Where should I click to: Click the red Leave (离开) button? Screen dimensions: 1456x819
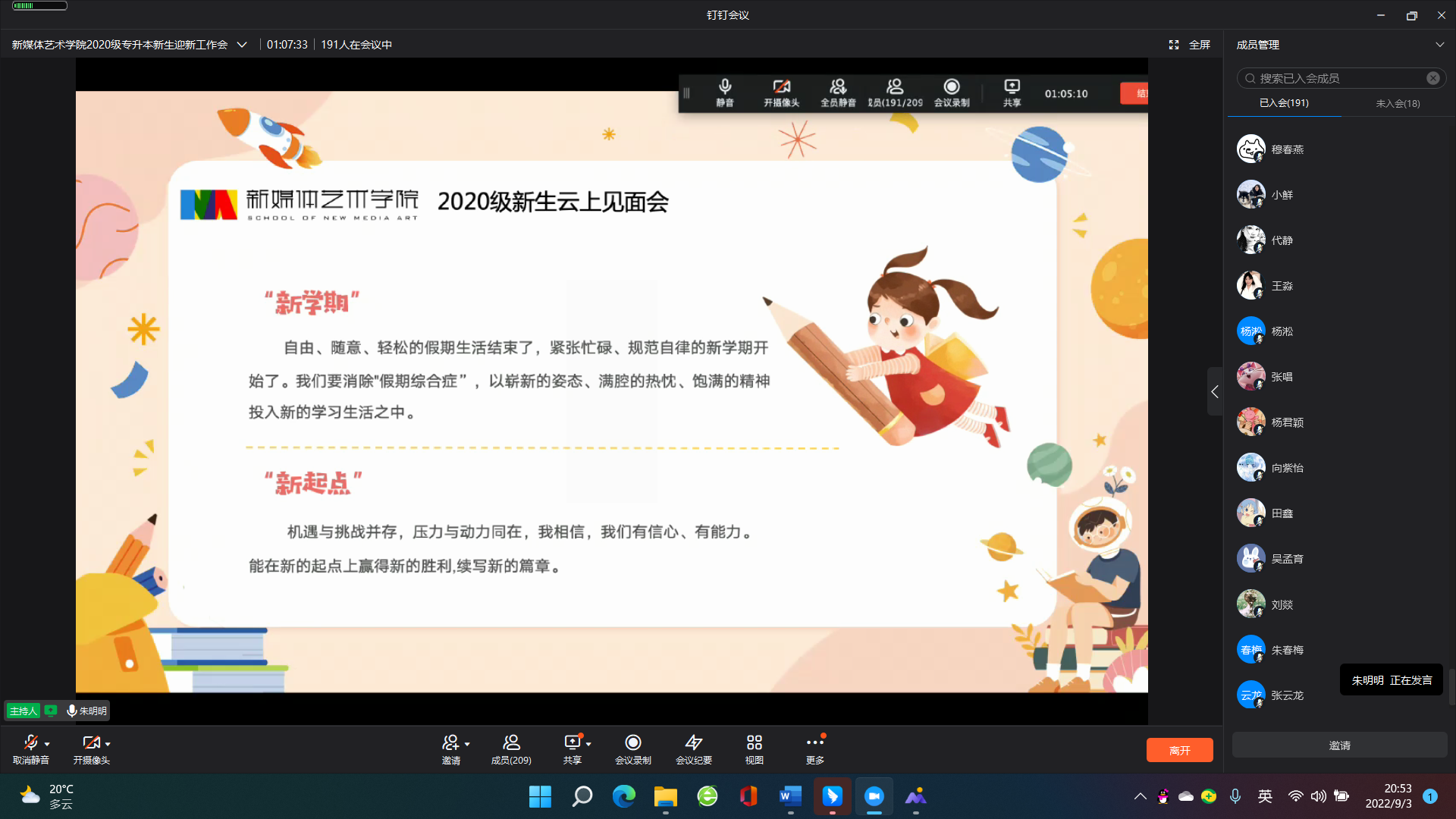(x=1179, y=750)
